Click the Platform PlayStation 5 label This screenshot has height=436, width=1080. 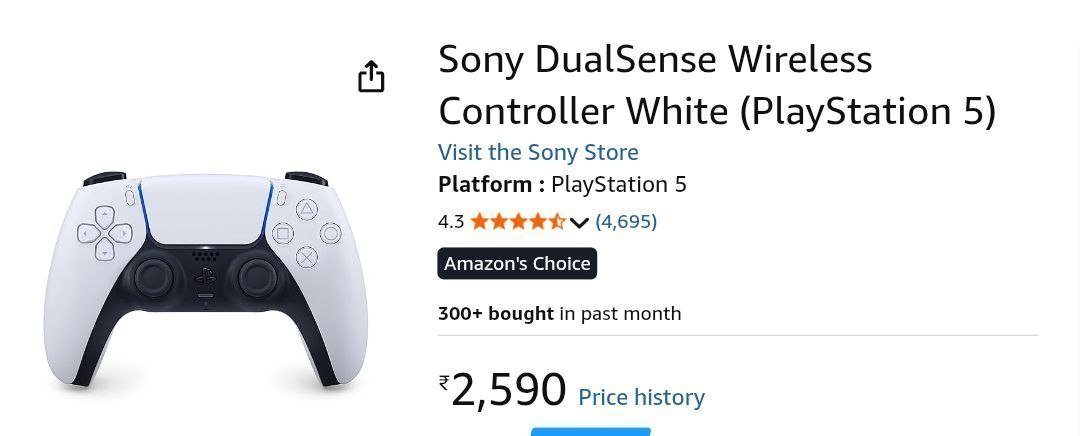point(562,185)
